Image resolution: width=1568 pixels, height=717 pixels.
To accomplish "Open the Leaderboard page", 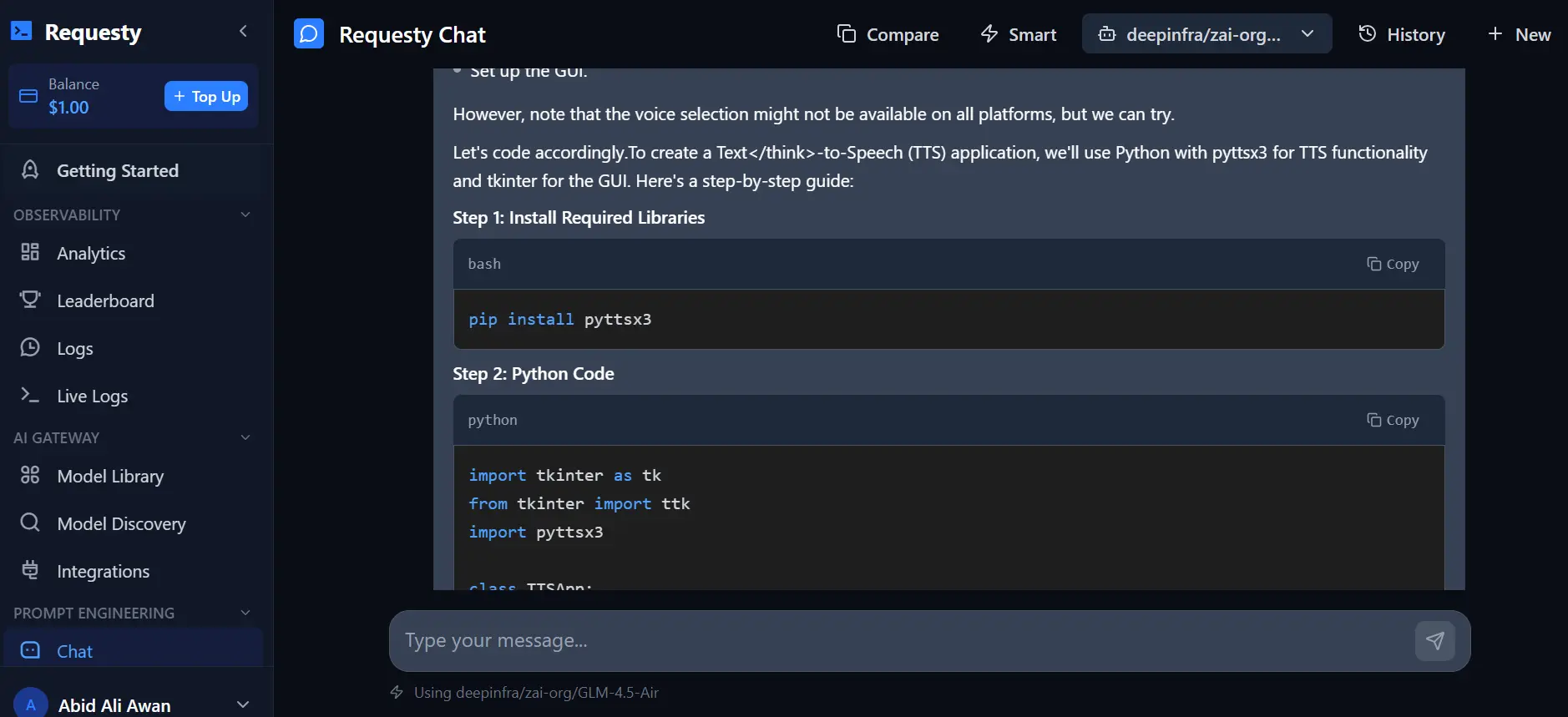I will point(105,300).
